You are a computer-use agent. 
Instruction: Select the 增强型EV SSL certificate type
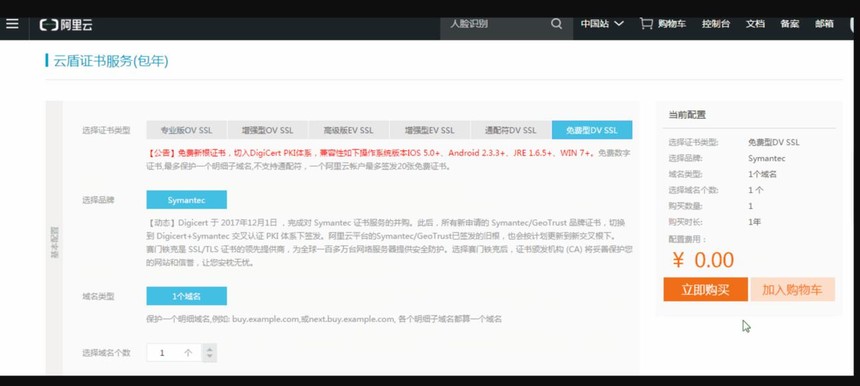click(430, 130)
